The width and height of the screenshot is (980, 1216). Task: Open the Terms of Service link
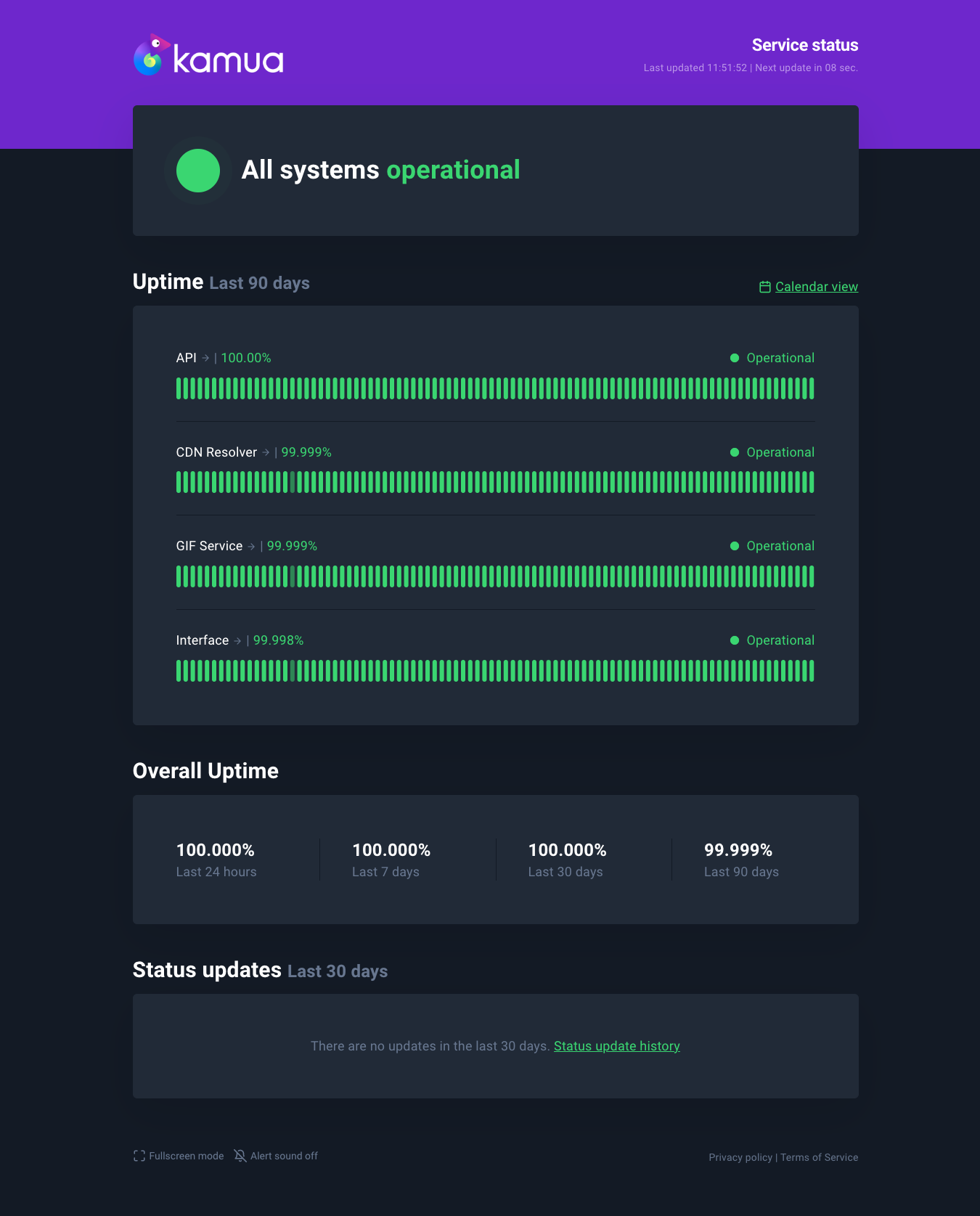[x=820, y=1157]
